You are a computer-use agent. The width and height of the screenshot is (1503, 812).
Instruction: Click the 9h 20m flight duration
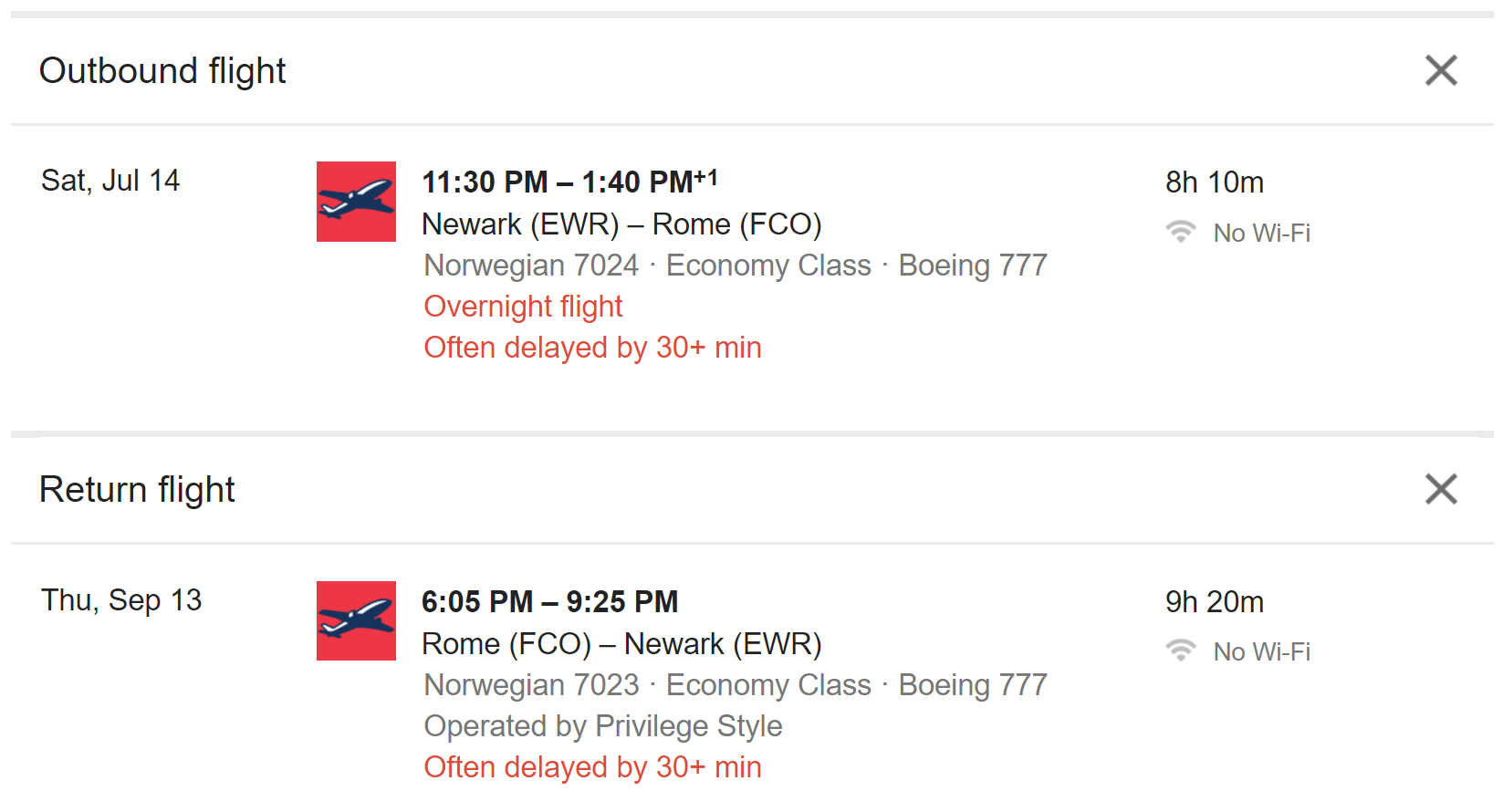1214,602
